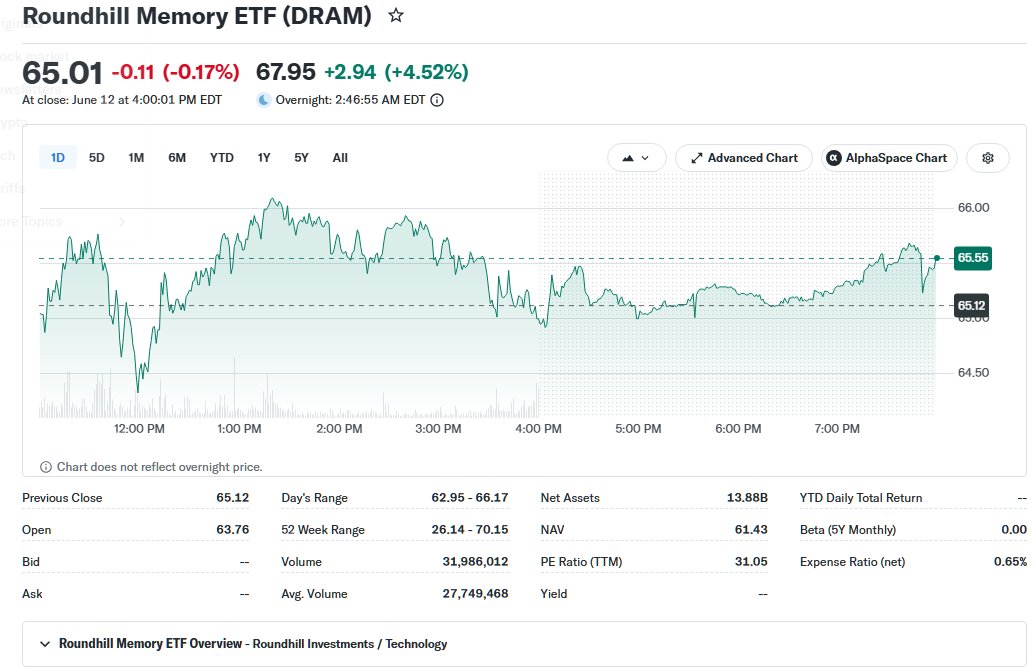Viewport: 1035px width, 667px height.
Task: Open the Advanced Chart
Action: (744, 158)
